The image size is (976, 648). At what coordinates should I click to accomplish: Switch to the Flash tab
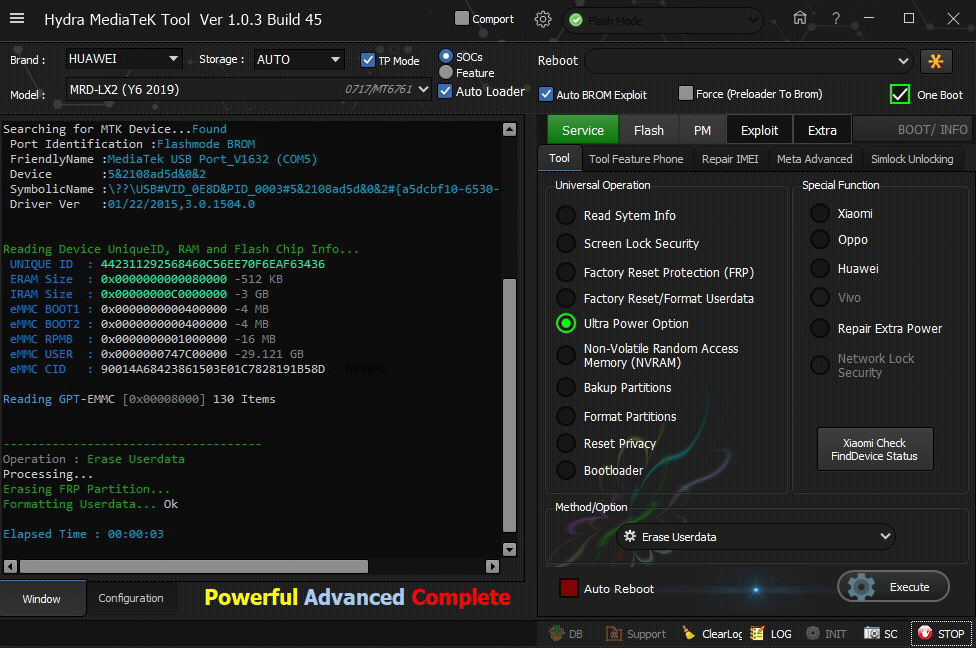point(648,130)
